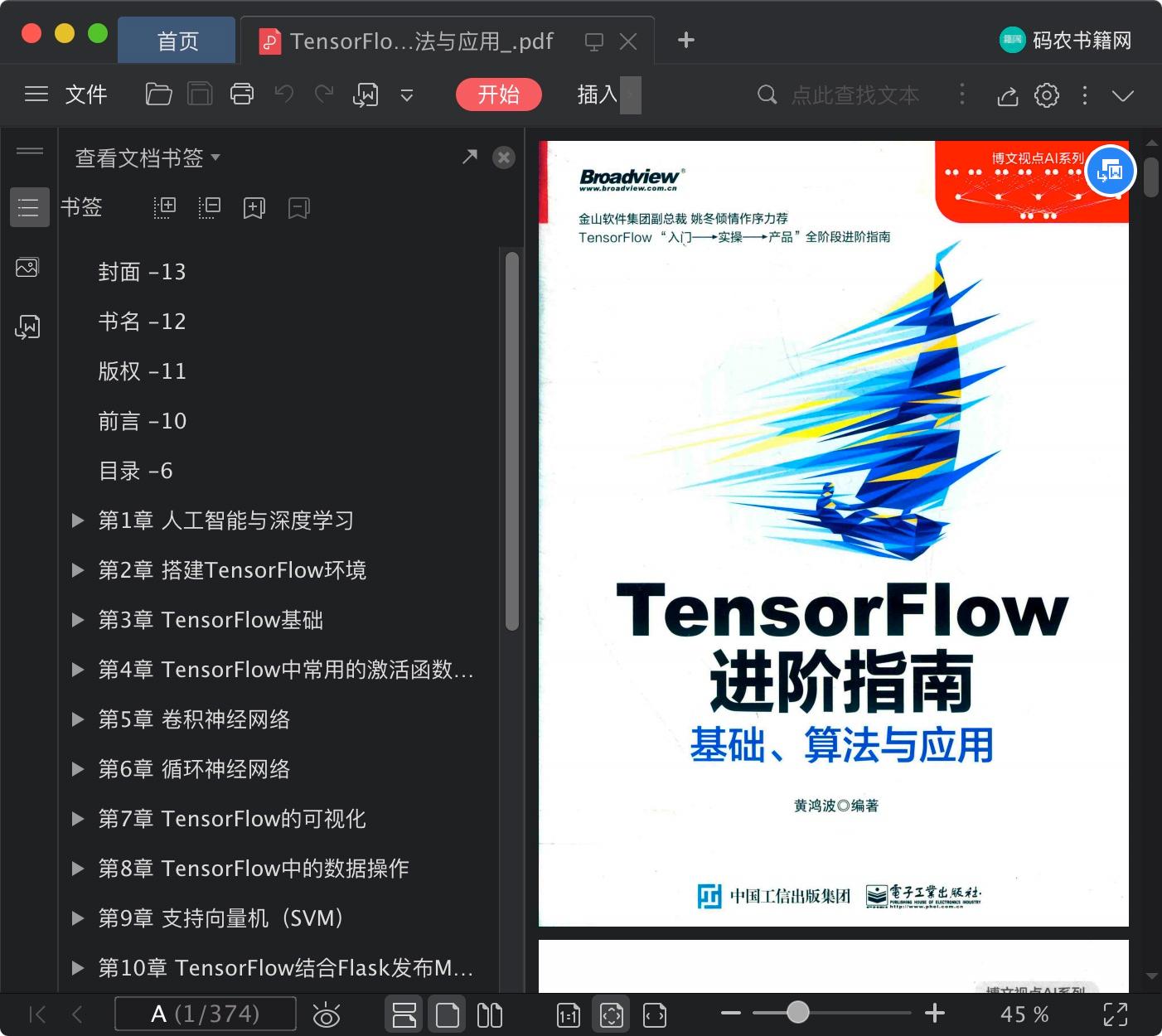This screenshot has height=1036, width=1162.
Task: Enter fullscreen with the expand icon
Action: (x=1116, y=1014)
